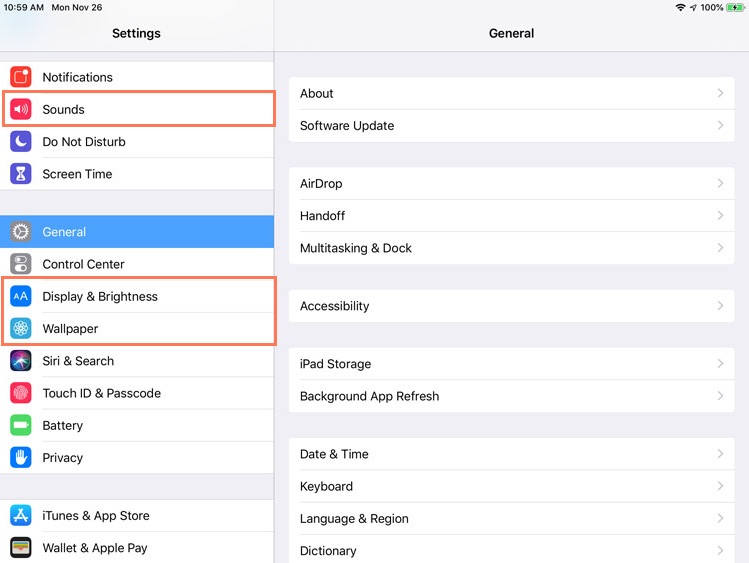
Task: Open the AirDrop settings row
Action: tap(510, 184)
